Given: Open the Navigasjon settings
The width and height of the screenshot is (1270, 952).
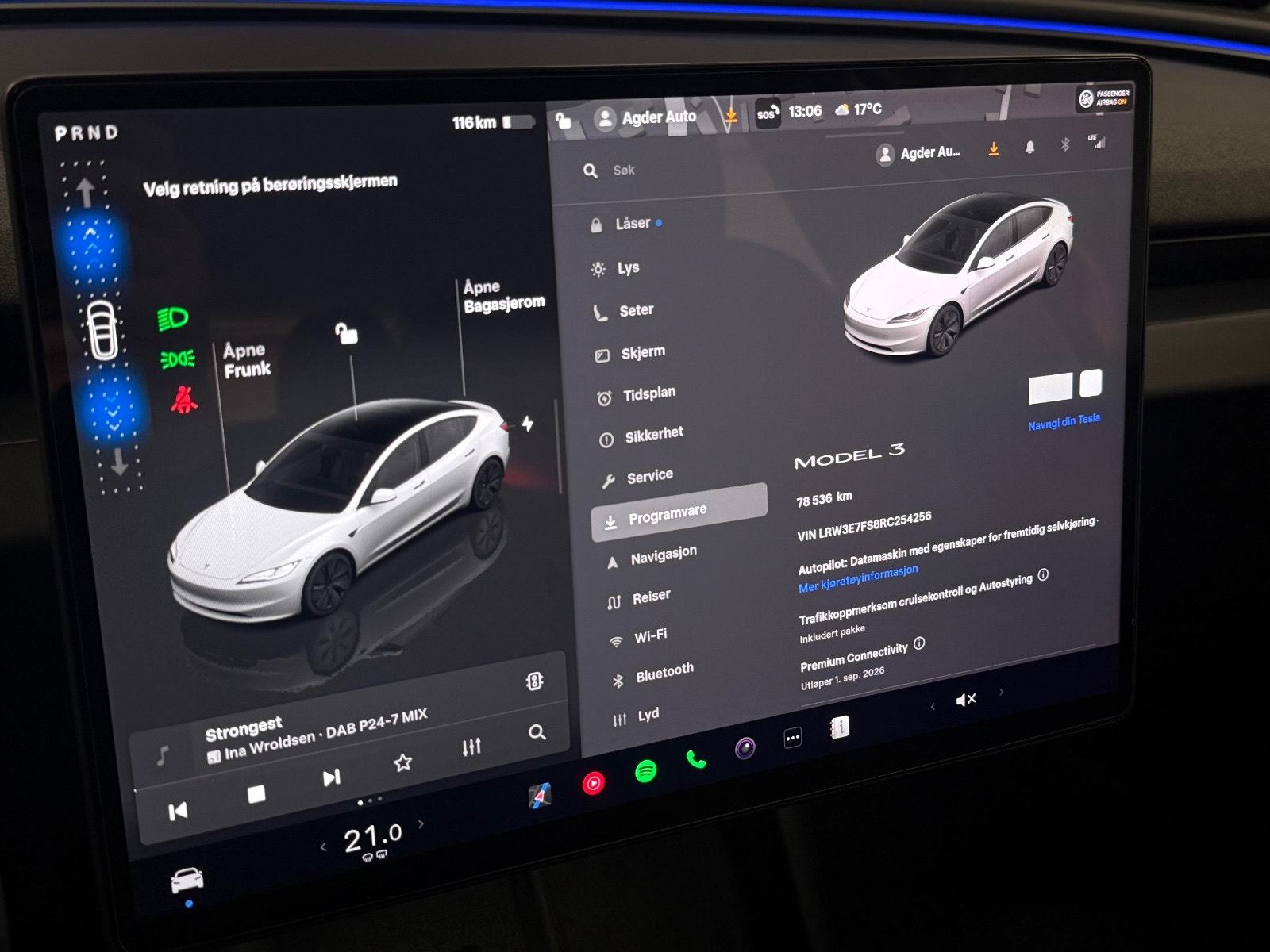Looking at the screenshot, I should coord(652,557).
